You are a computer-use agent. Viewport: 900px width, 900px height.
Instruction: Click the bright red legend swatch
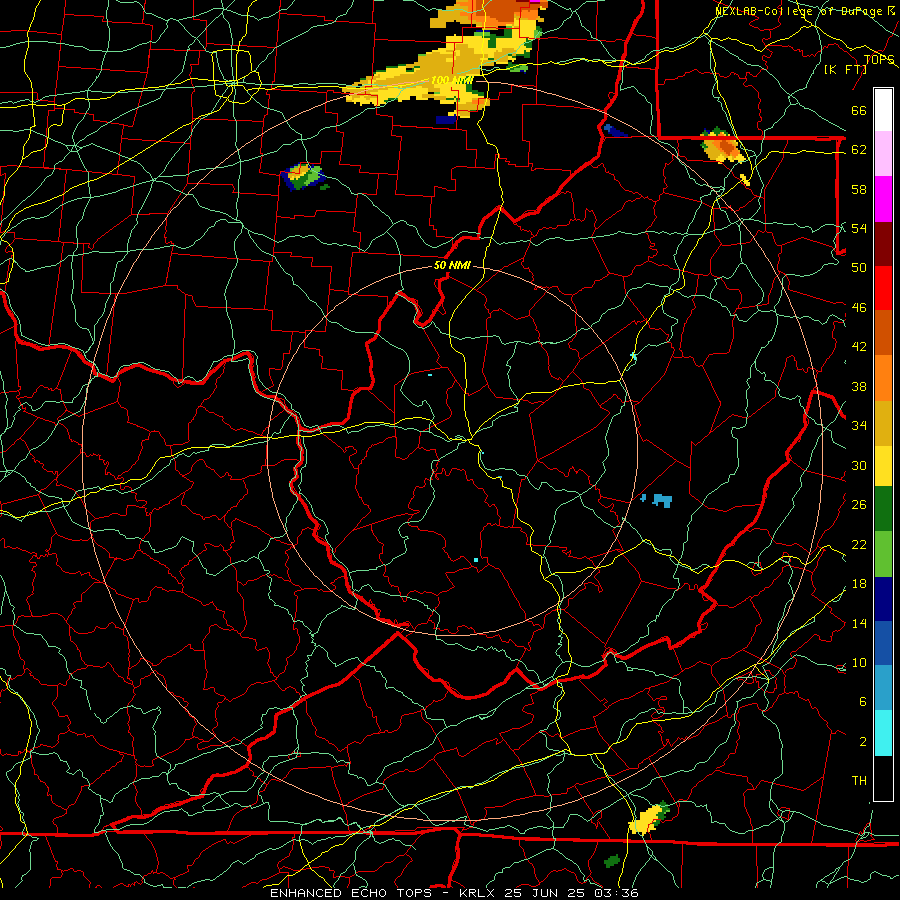click(x=883, y=288)
